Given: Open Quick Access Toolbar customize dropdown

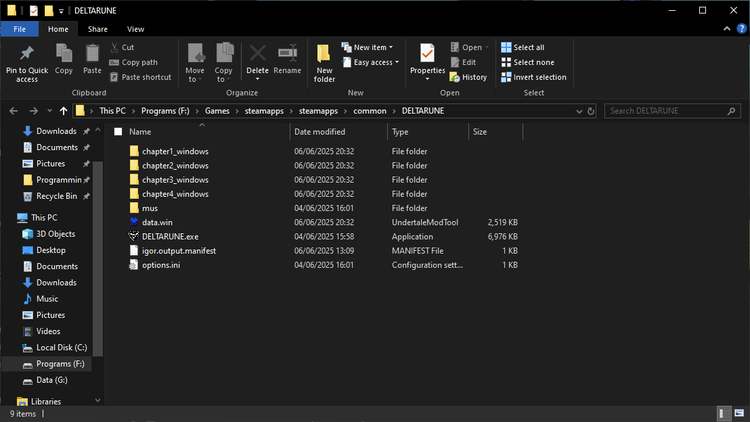Looking at the screenshot, I should tap(61, 11).
